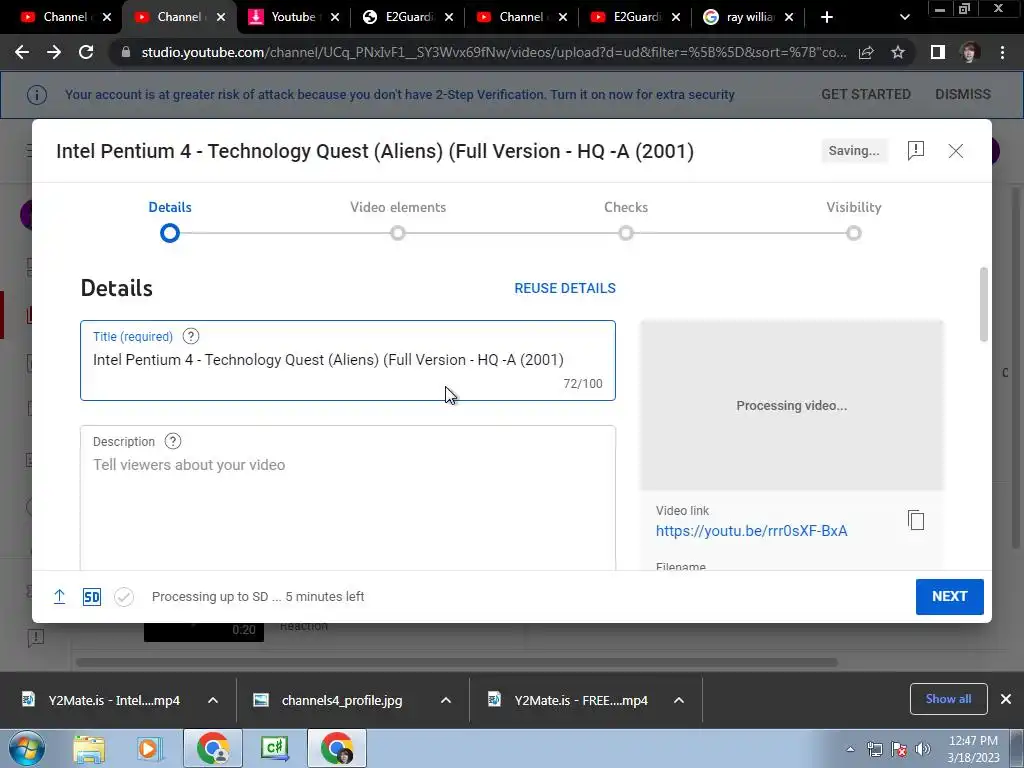Open the Chrome profile avatar

(970, 52)
